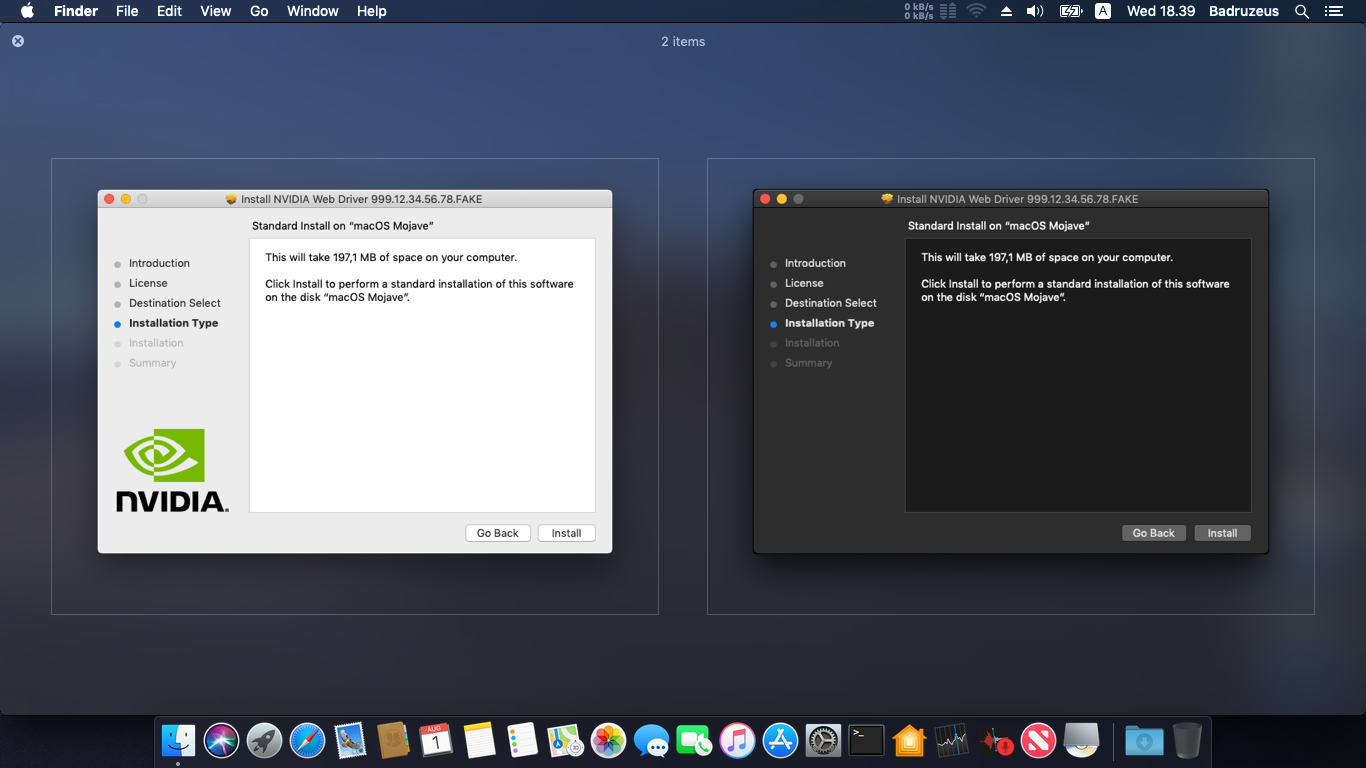This screenshot has width=1366, height=768.
Task: Click 'Introduction' step in dark installer
Action: coord(815,263)
